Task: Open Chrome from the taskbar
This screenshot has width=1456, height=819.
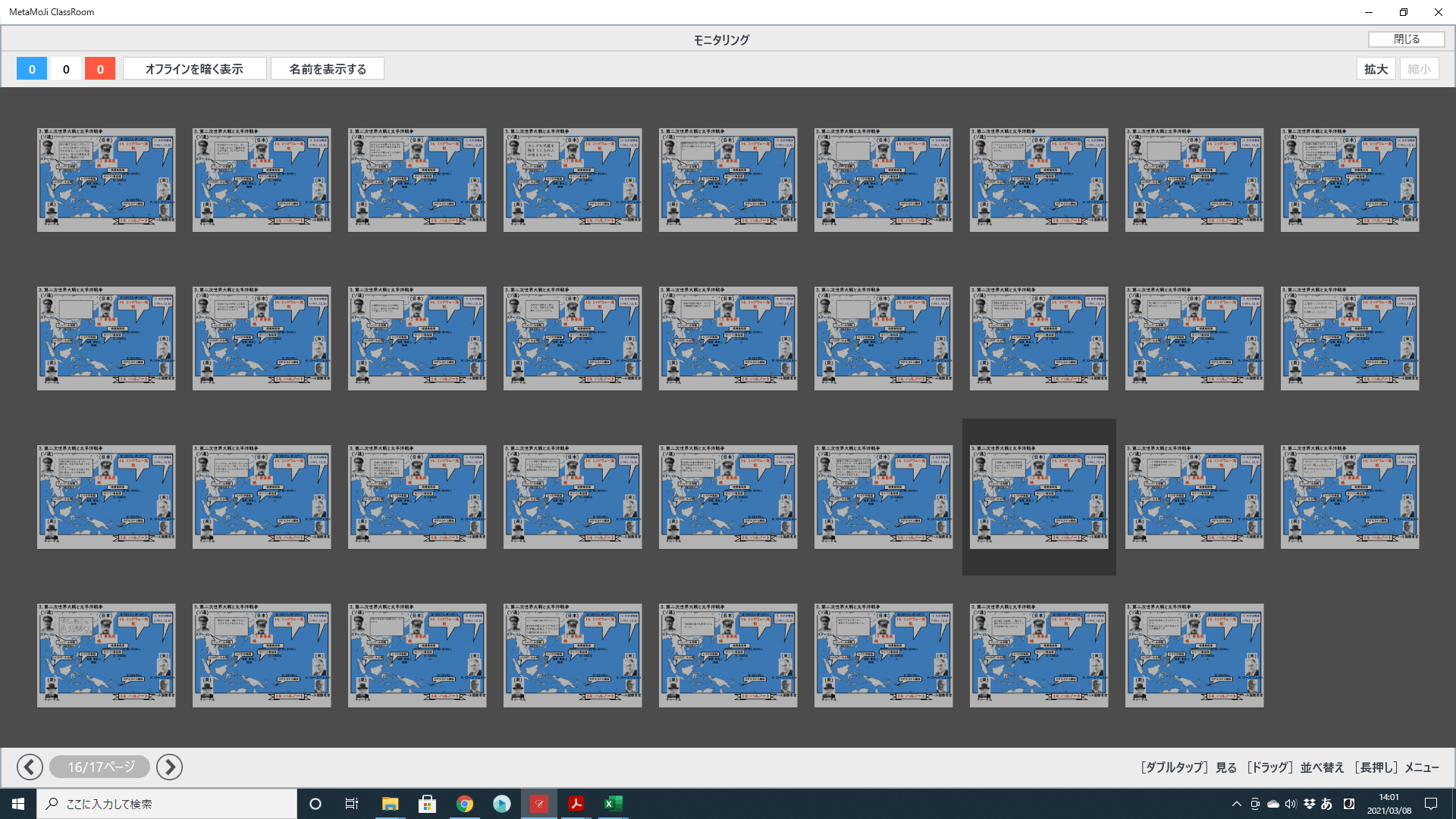Action: 464,804
